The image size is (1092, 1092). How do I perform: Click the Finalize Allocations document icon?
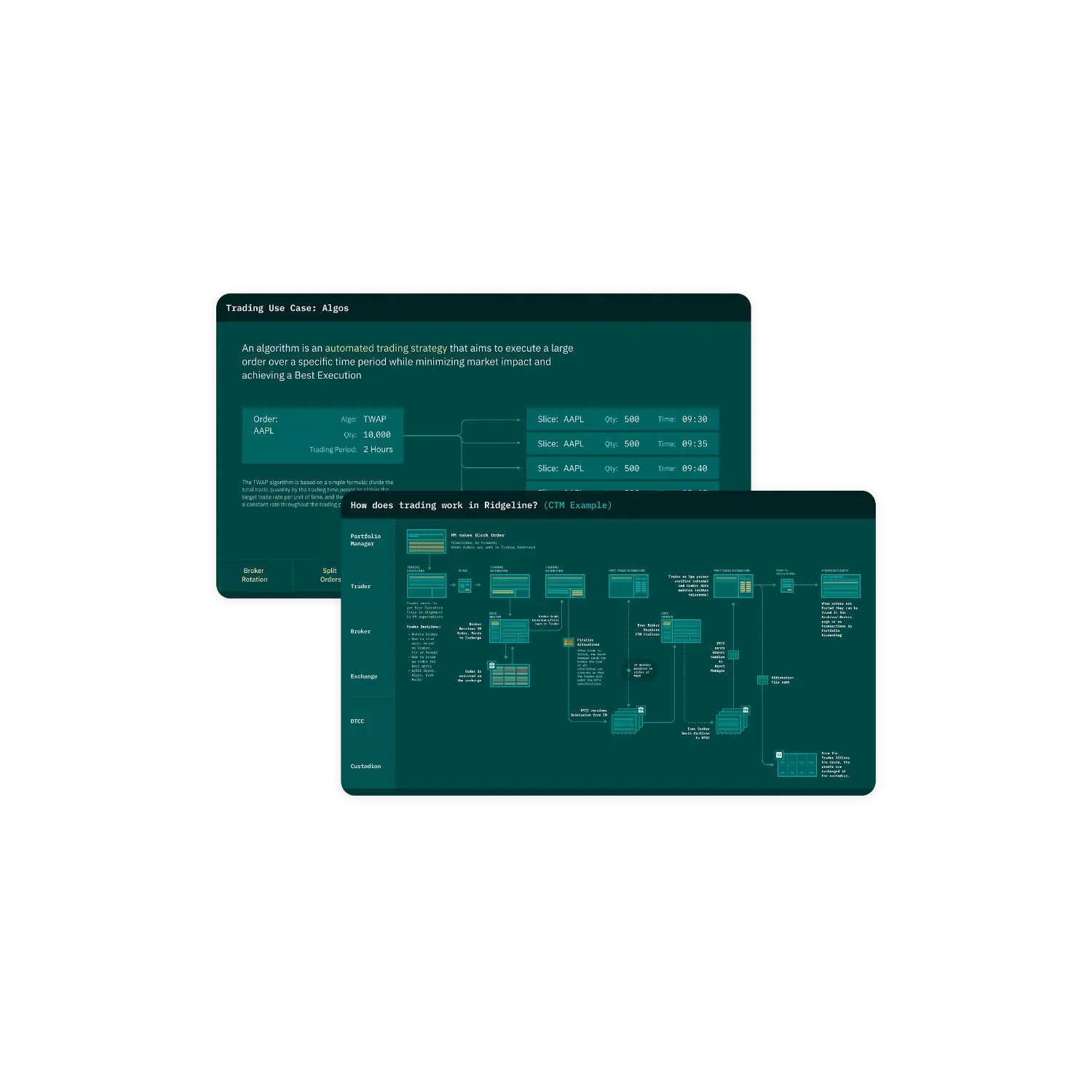point(569,642)
